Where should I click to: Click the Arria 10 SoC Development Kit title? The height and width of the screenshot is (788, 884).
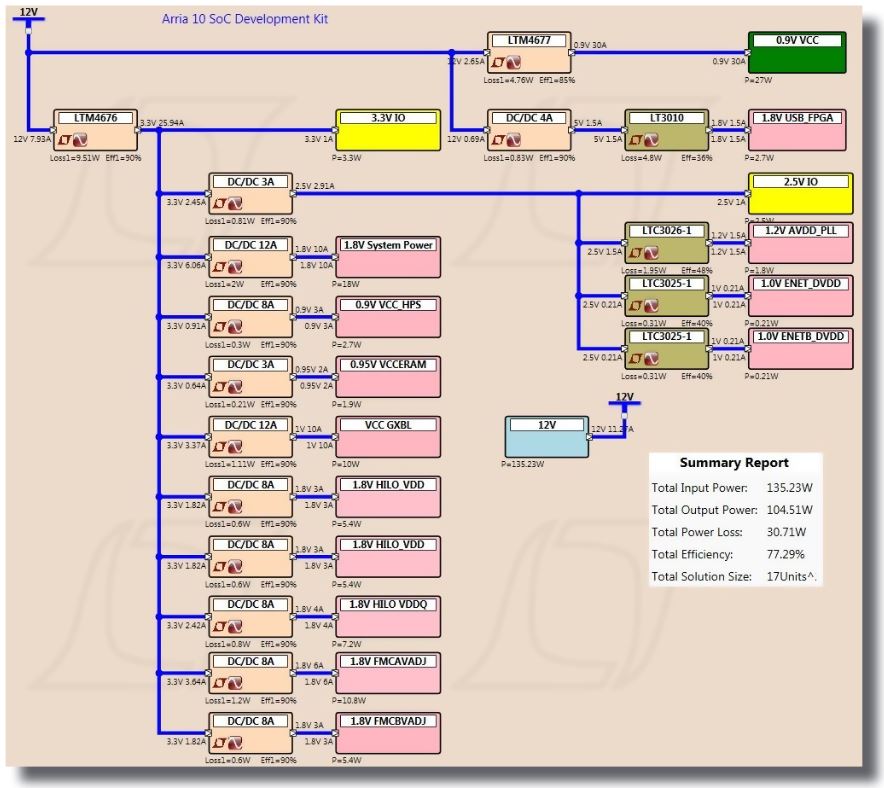244,19
